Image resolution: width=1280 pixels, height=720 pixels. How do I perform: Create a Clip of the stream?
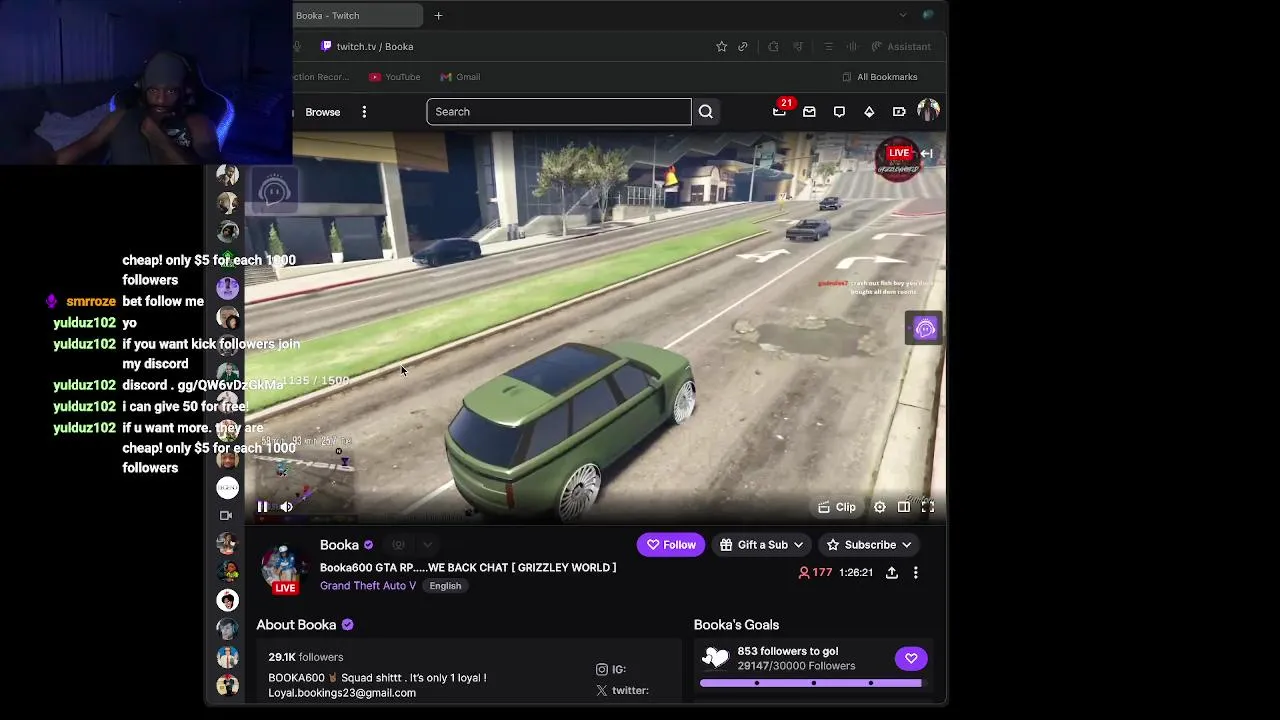[837, 507]
